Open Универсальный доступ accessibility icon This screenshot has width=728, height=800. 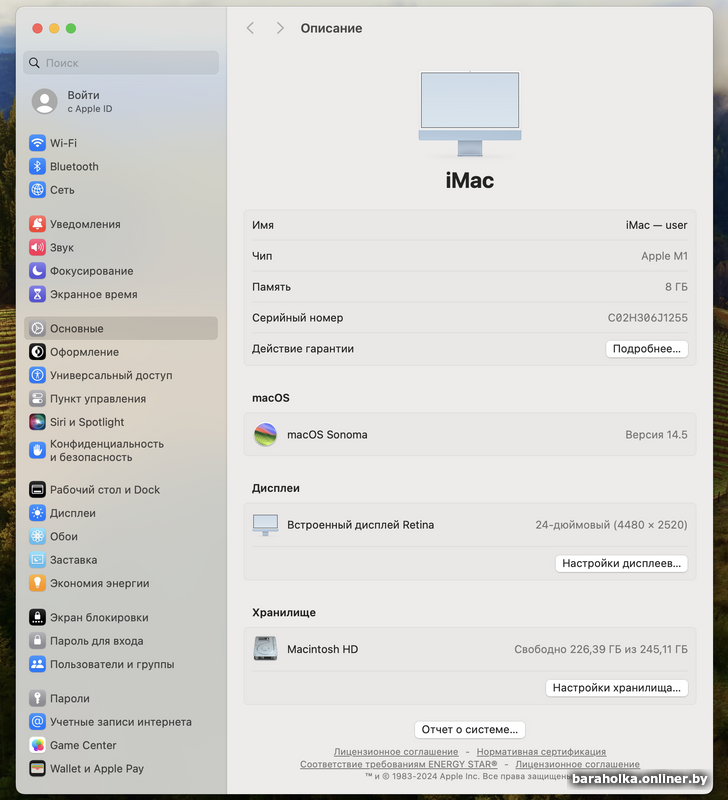click(x=37, y=376)
